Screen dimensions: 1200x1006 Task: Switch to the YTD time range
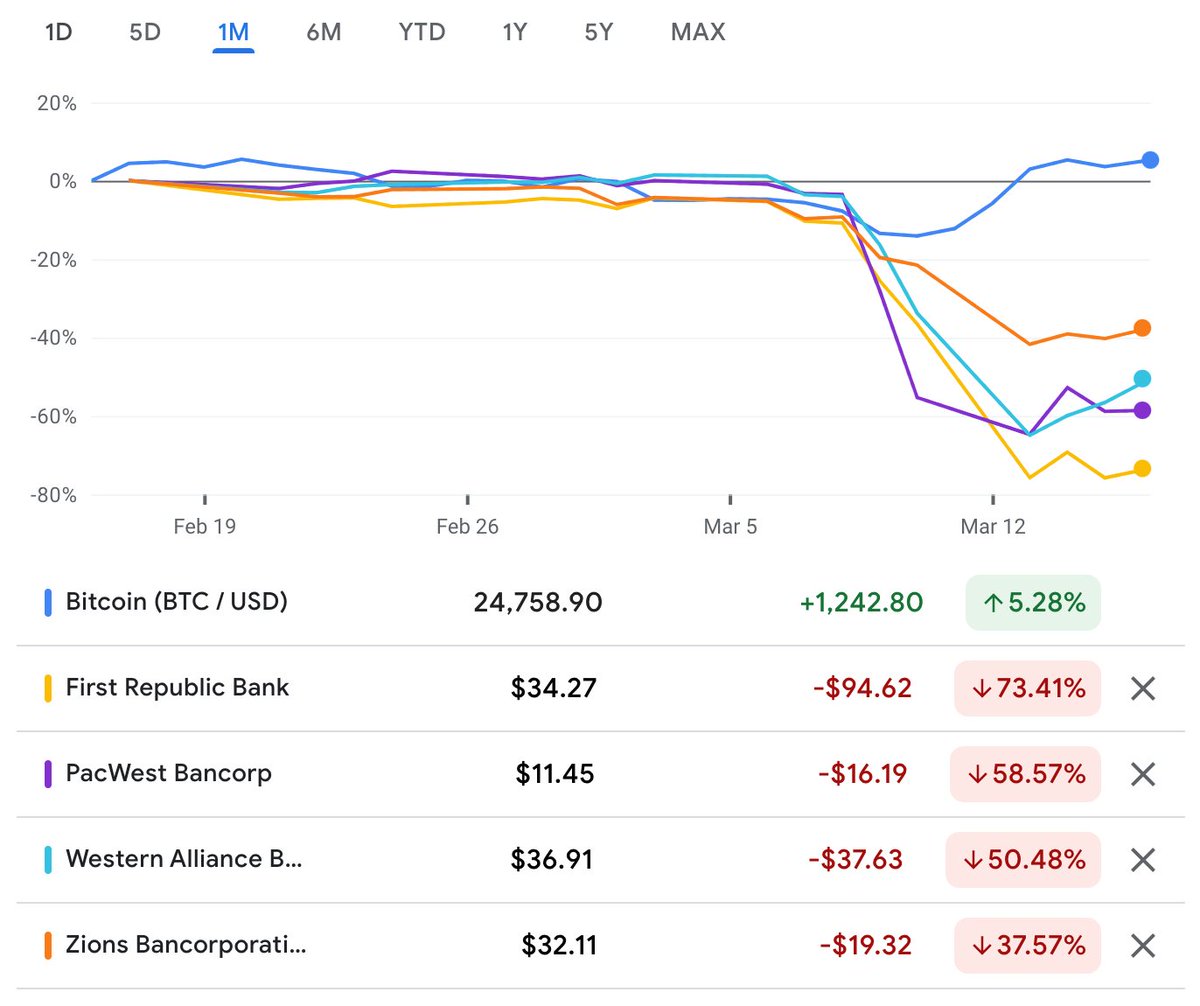pos(422,32)
